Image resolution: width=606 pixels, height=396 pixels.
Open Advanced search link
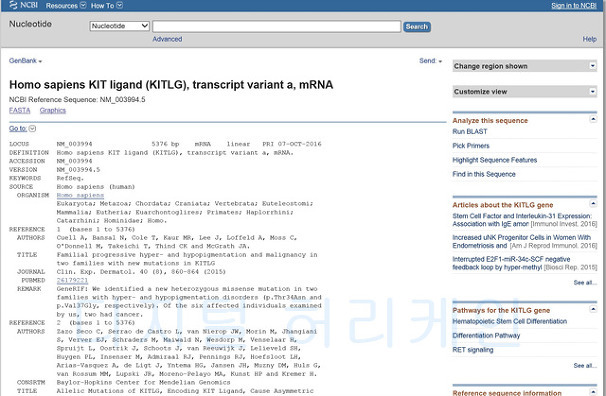coord(167,39)
